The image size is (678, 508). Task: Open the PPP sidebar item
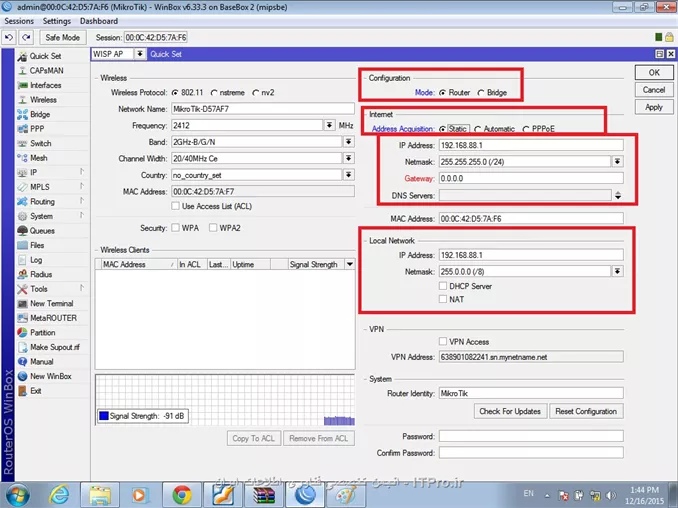pos(37,129)
